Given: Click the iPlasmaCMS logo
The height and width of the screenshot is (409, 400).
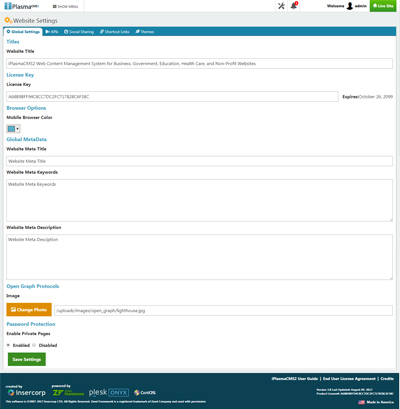Looking at the screenshot, I should coord(22,6).
